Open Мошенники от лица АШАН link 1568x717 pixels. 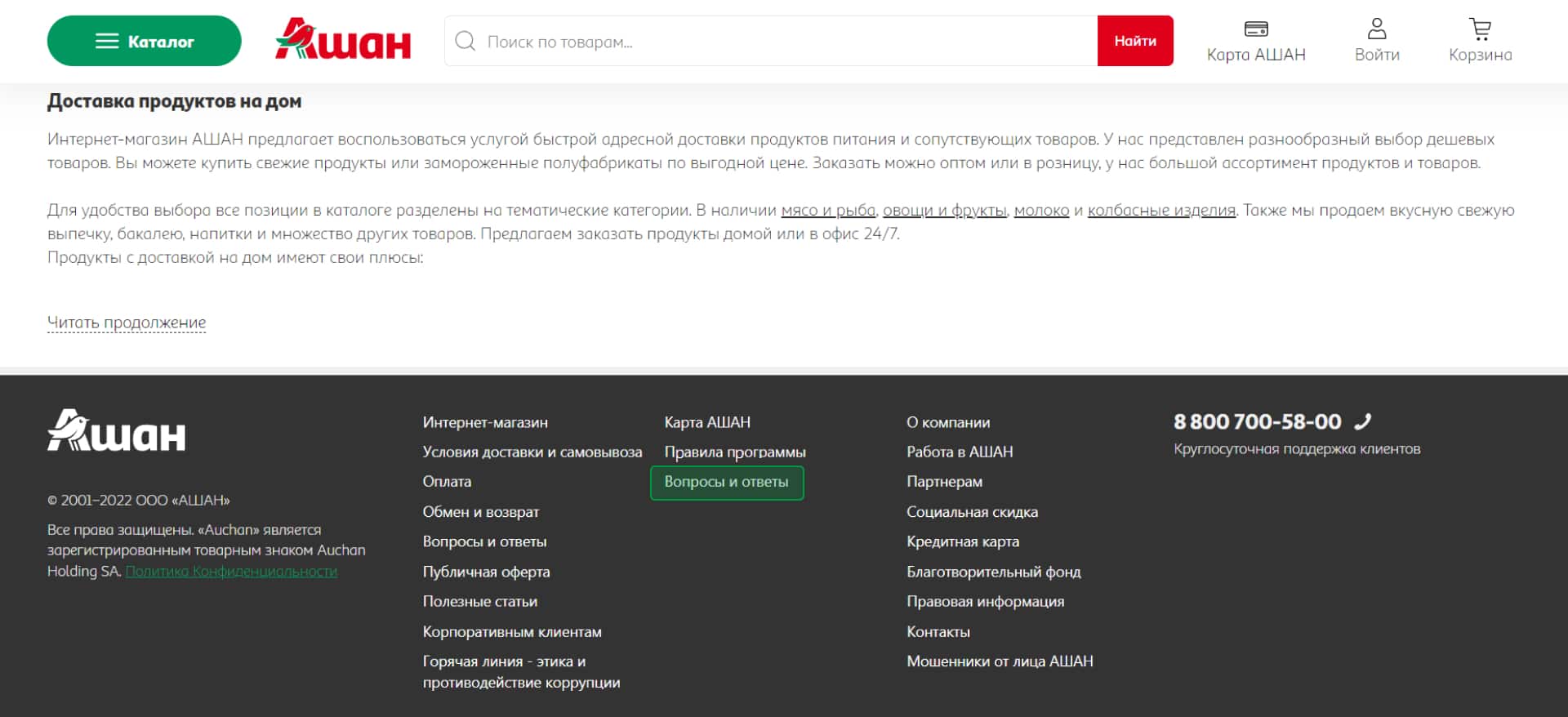(1000, 661)
